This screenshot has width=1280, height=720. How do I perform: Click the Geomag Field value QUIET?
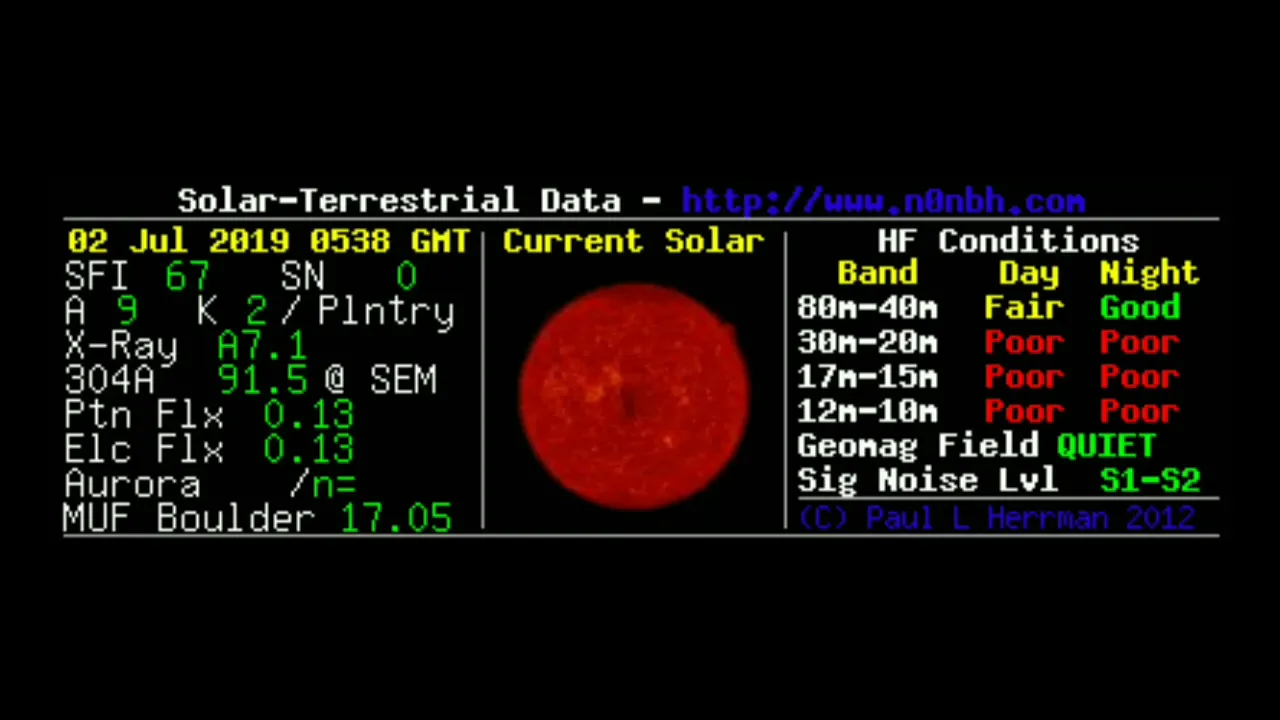[x=1106, y=446]
